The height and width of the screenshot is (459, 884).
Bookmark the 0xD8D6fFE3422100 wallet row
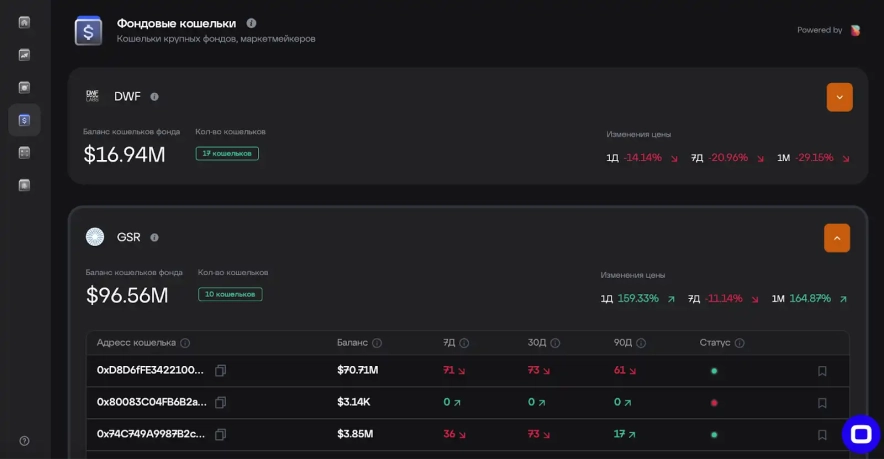point(822,371)
